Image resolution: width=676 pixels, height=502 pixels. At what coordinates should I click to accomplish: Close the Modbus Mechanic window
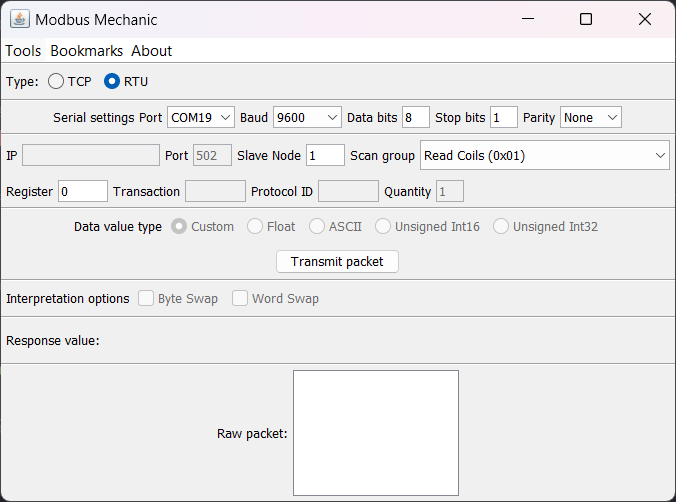click(645, 19)
